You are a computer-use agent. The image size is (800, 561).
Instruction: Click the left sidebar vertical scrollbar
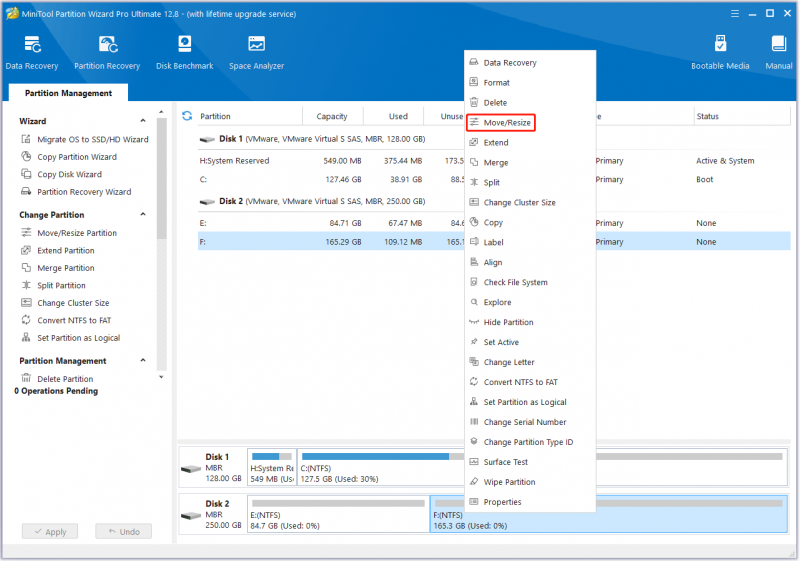coord(162,178)
